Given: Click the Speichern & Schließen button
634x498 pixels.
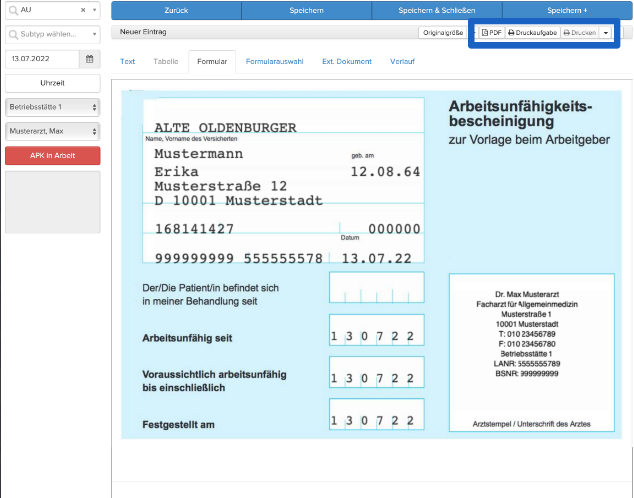Looking at the screenshot, I should (x=437, y=11).
